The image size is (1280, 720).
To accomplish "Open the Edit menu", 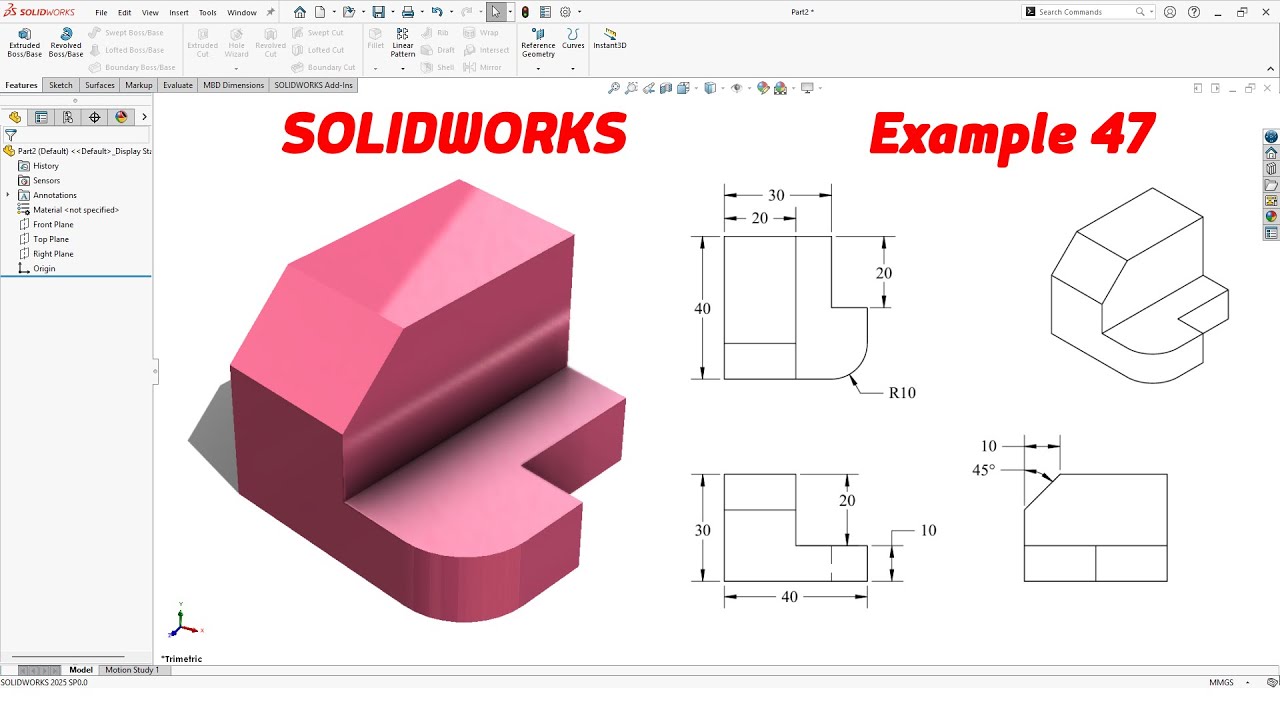I will 125,13.
